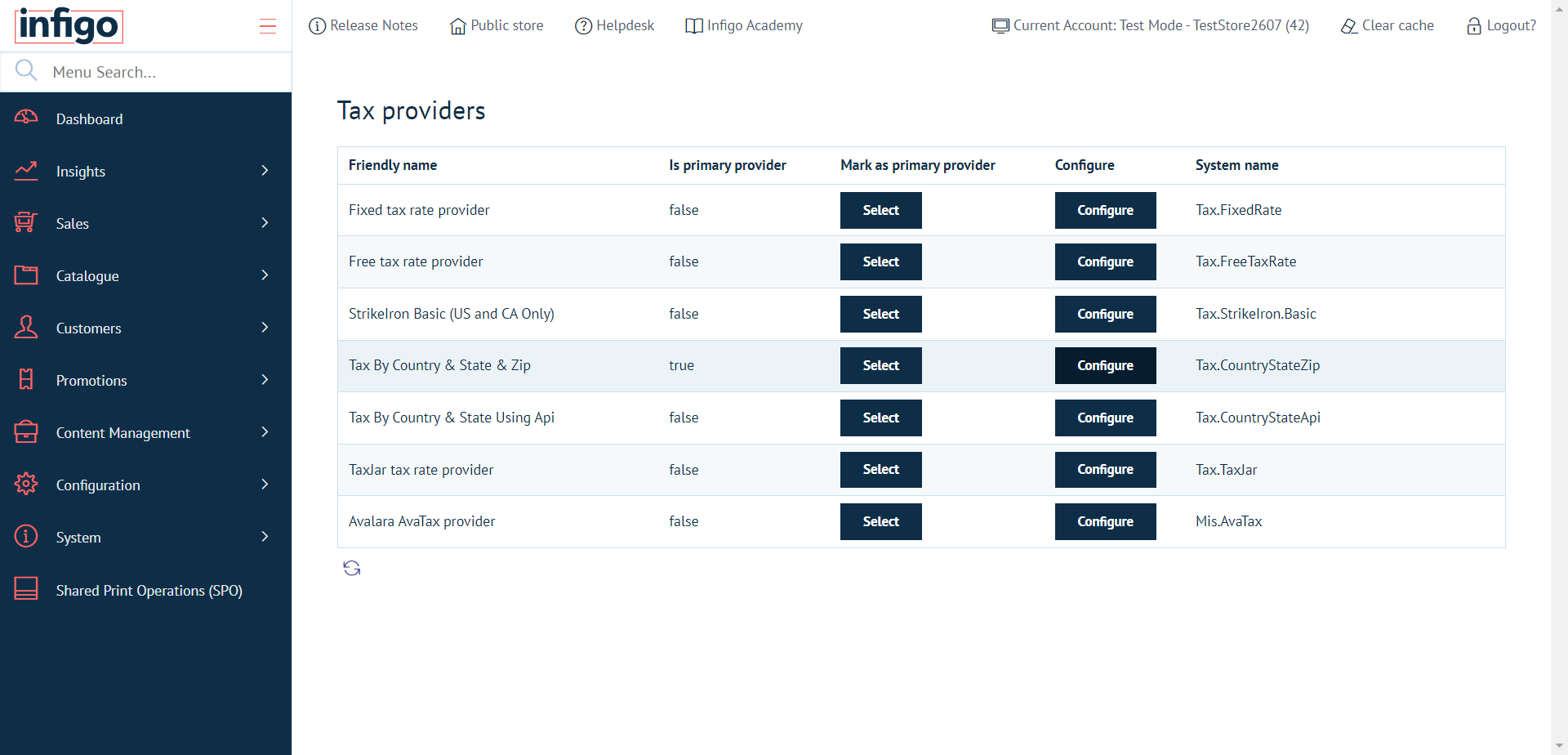The height and width of the screenshot is (755, 1568).
Task: Click the Friendly name column header
Action: click(x=393, y=165)
